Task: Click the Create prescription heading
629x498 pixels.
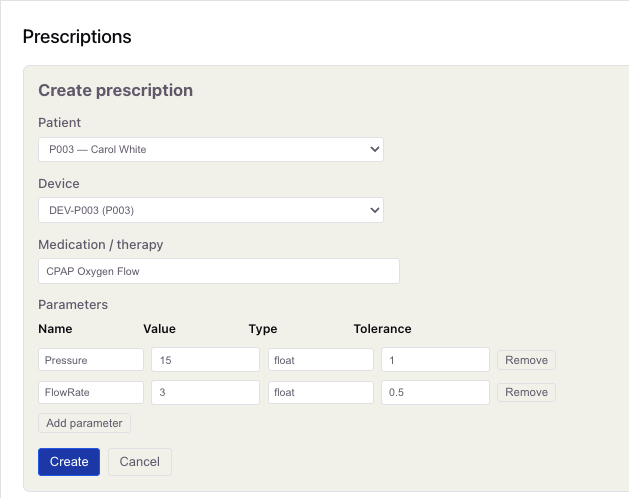Action: click(x=115, y=90)
